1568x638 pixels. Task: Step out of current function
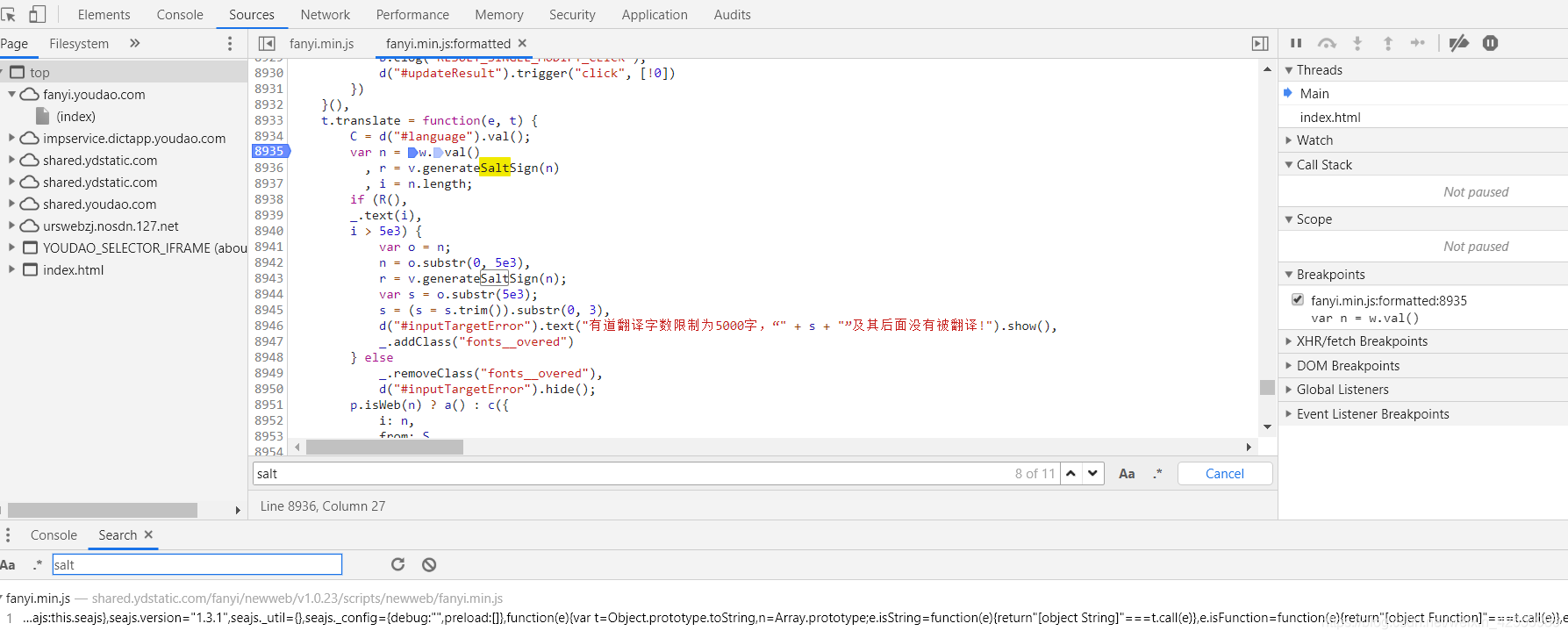pyautogui.click(x=1388, y=43)
